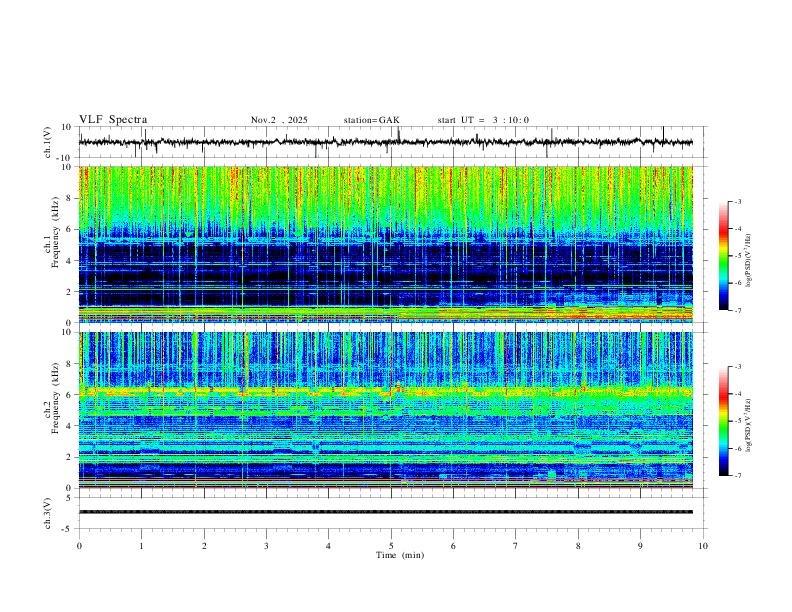
Task: Click the "8" tick on ch.1 frequency axis
Action: (70, 198)
